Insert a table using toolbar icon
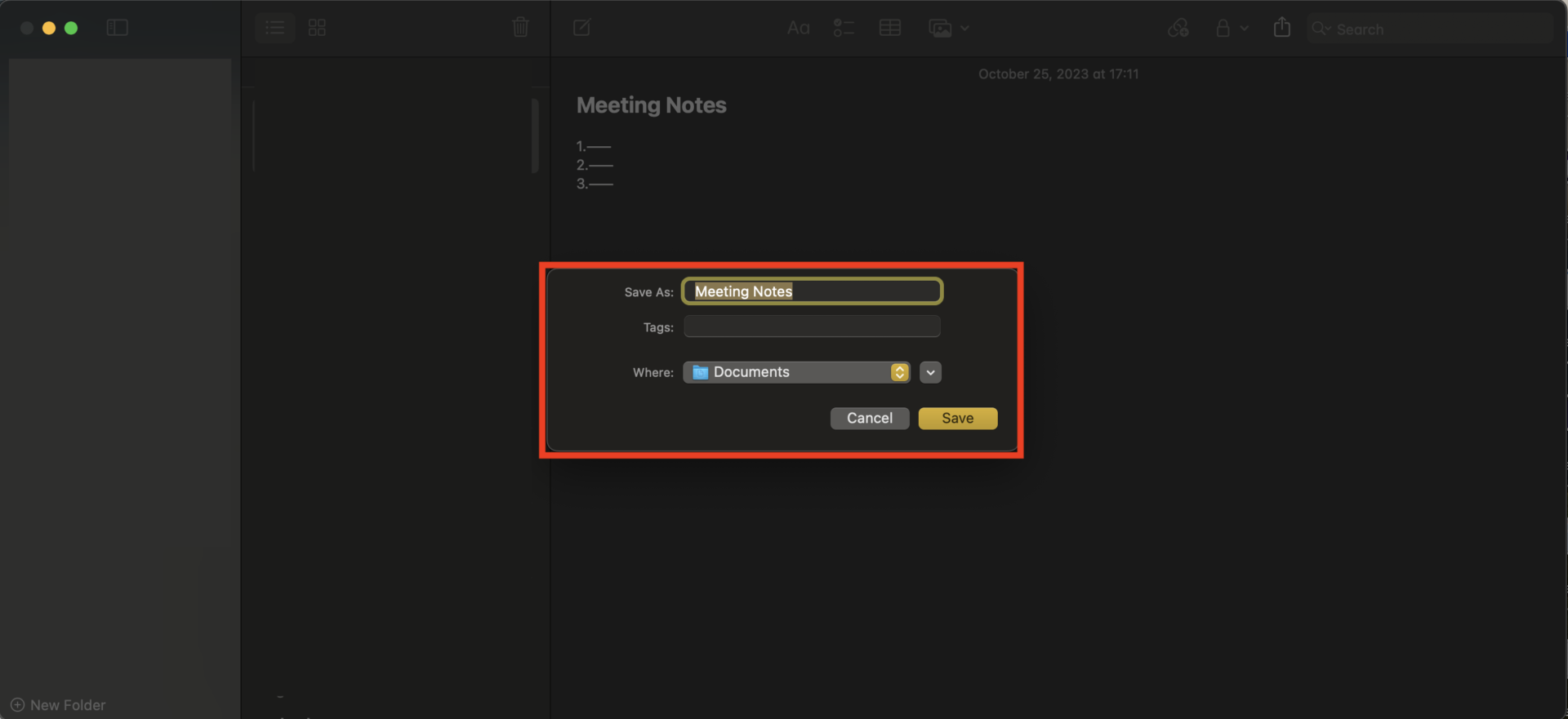The height and width of the screenshot is (719, 1568). [889, 28]
